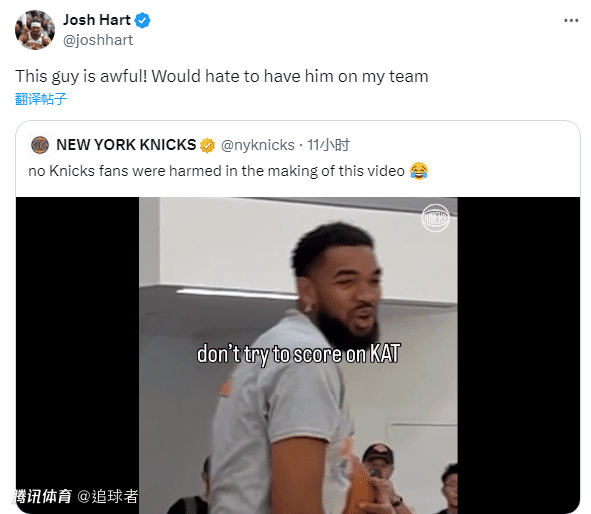Open the @joshhart handle link
The height and width of the screenshot is (514, 591).
(98, 40)
